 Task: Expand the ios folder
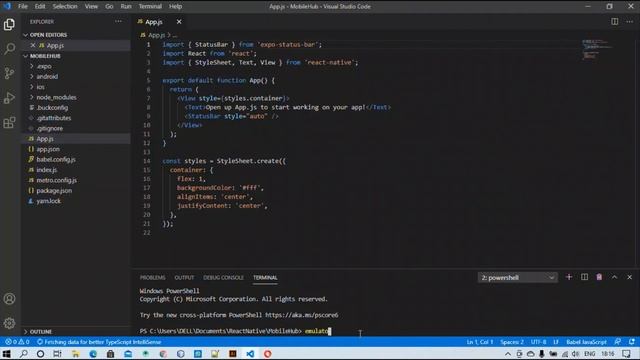(x=40, y=87)
